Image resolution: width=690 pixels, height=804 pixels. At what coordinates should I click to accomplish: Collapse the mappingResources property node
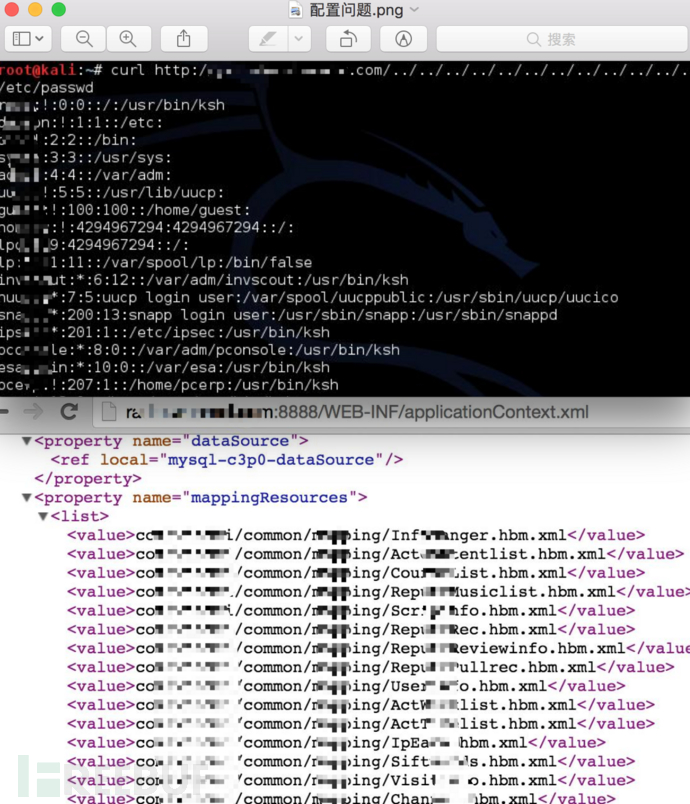click(x=27, y=497)
